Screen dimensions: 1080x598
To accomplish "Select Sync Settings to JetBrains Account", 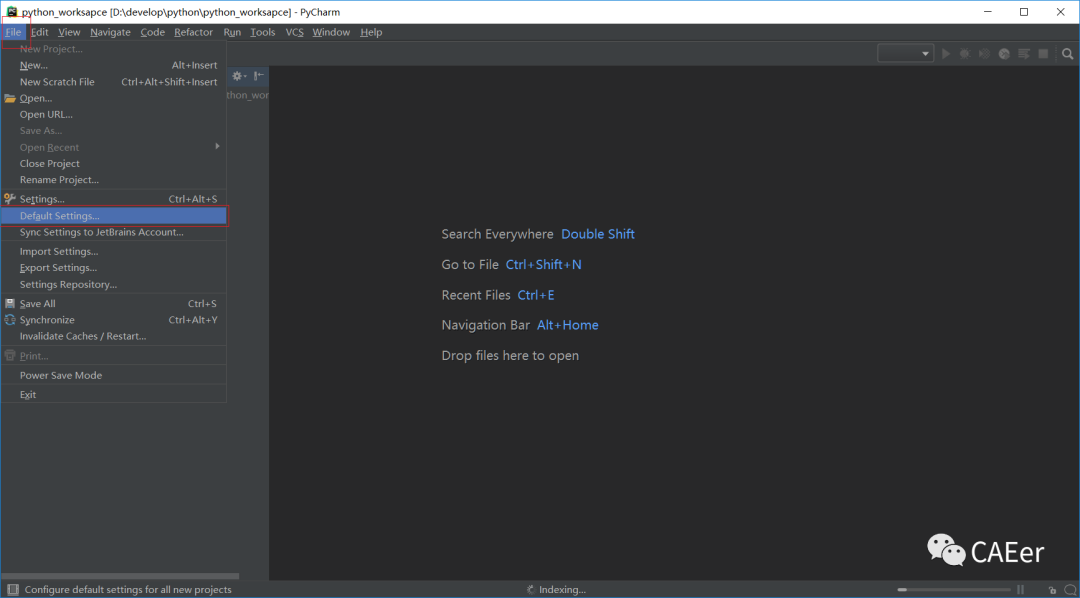I will click(x=114, y=232).
